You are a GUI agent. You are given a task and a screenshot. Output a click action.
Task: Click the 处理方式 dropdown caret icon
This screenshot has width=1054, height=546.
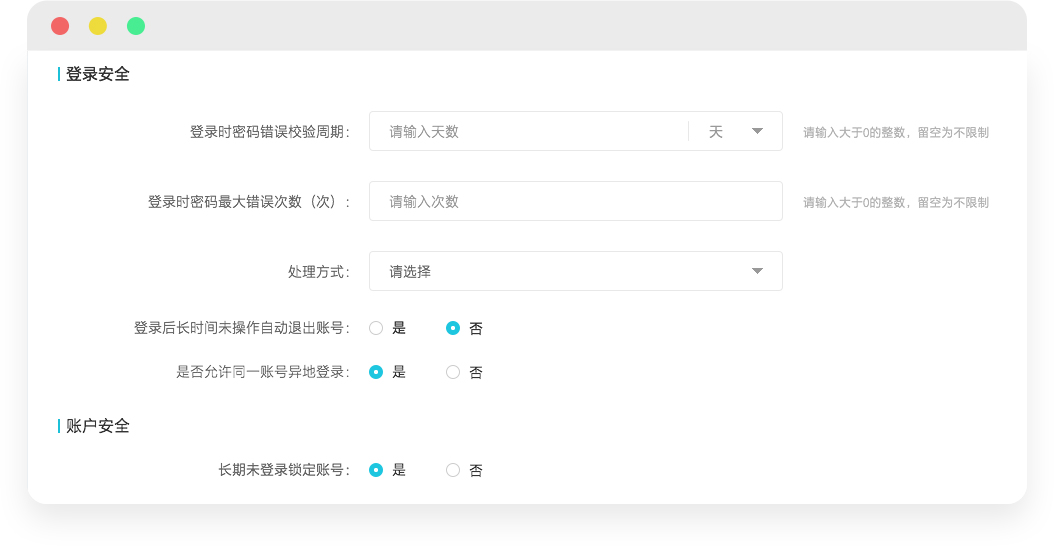[x=757, y=271]
